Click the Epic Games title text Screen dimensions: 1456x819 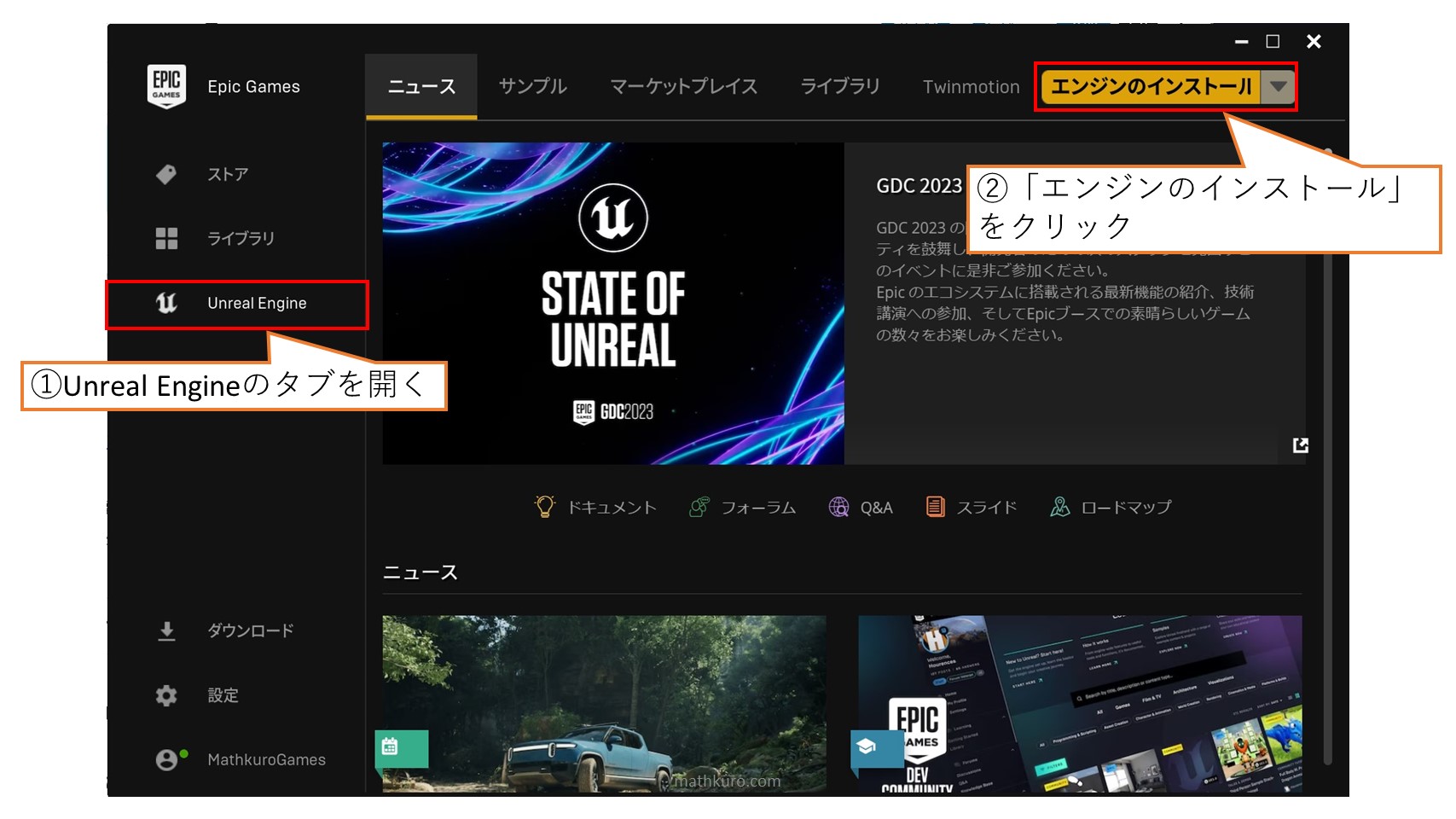tap(253, 87)
